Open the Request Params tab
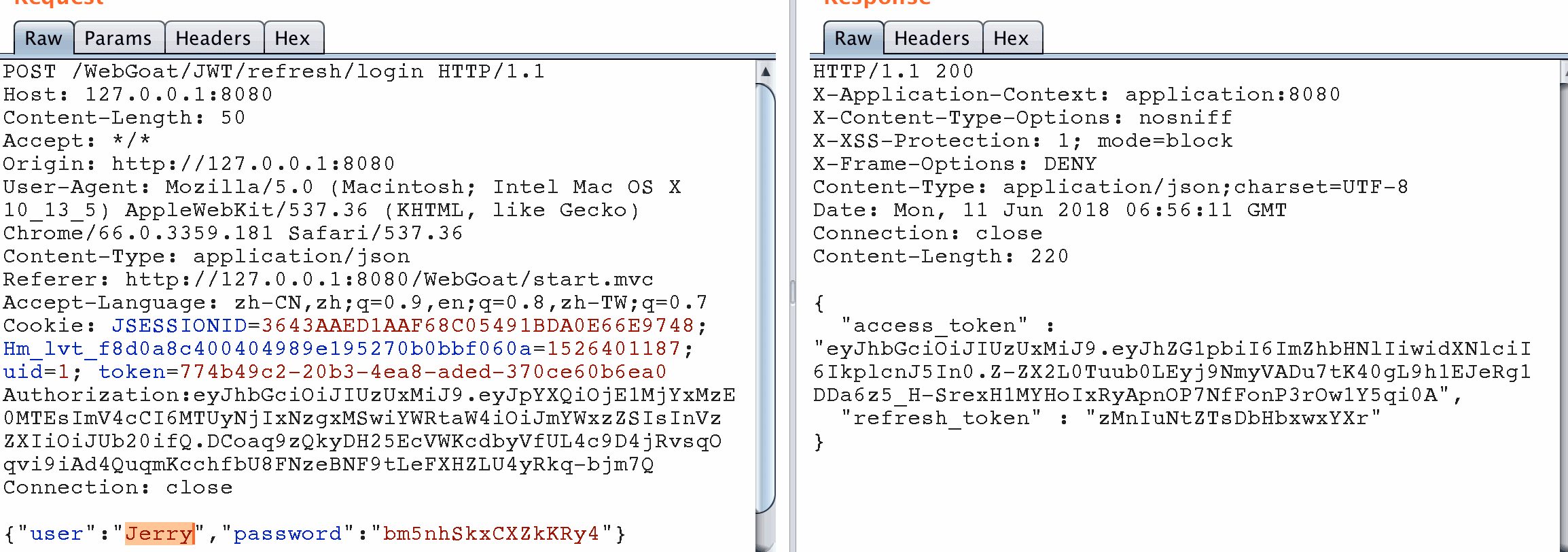This screenshot has height=552, width=1568. (118, 38)
